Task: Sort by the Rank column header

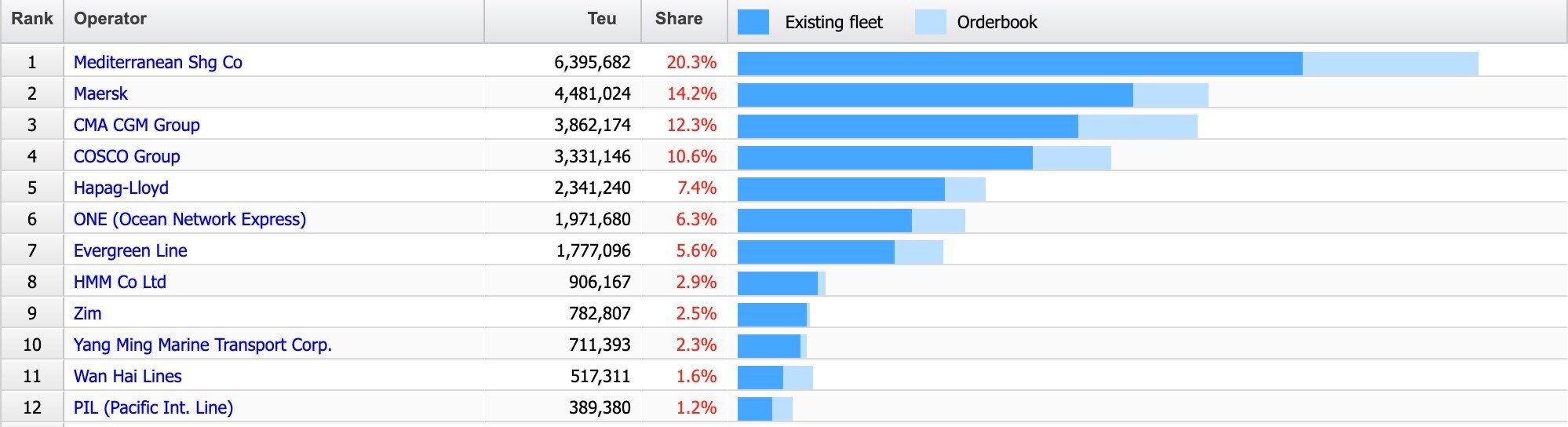Action: [32, 20]
